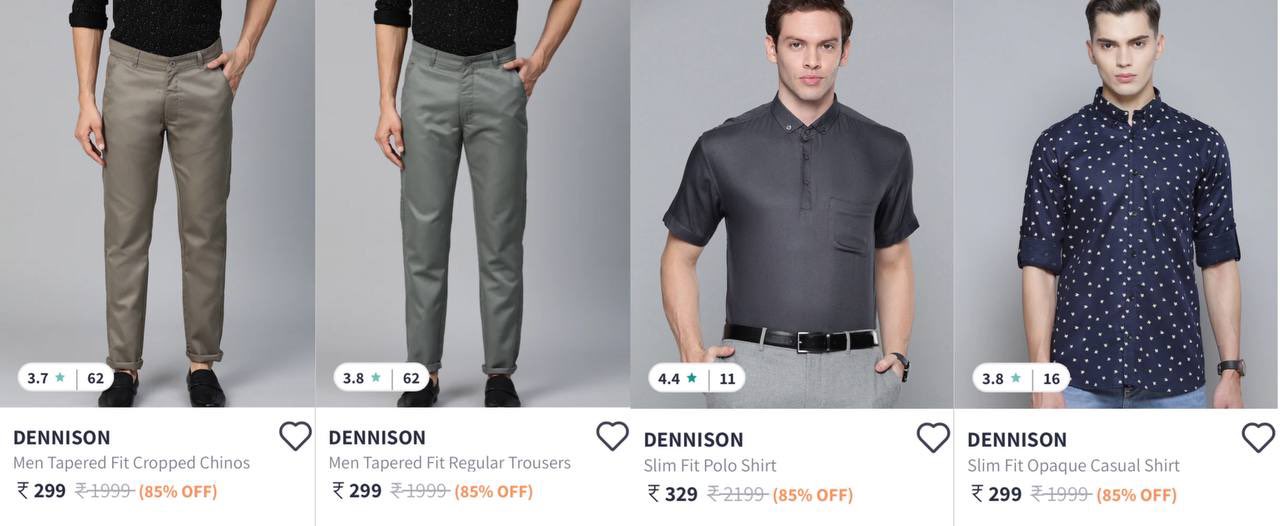The image size is (1280, 526).
Task: Open Men Tapered Fit Cropped Chinos title
Action: 131,463
